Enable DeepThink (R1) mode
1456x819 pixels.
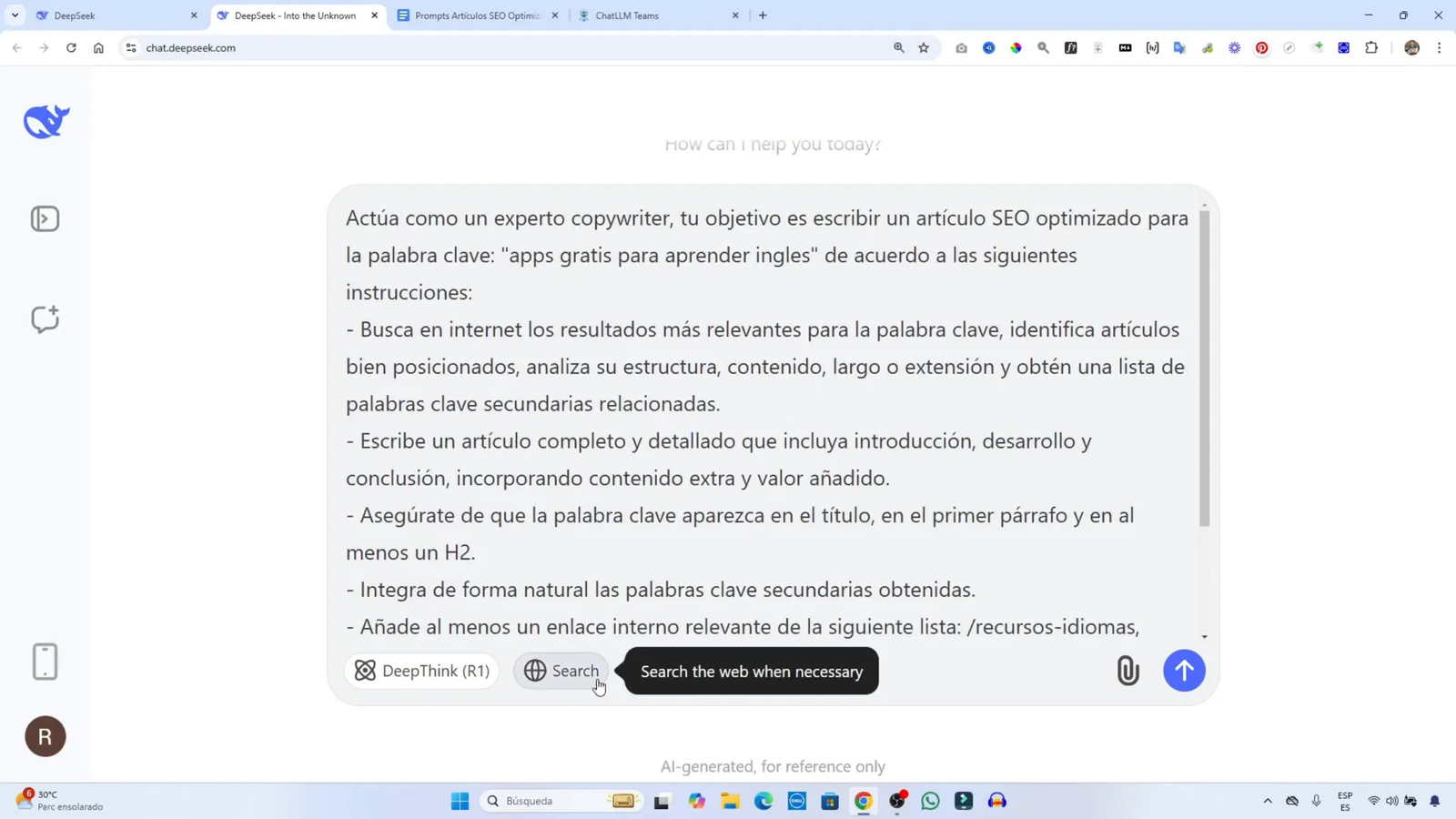click(421, 671)
